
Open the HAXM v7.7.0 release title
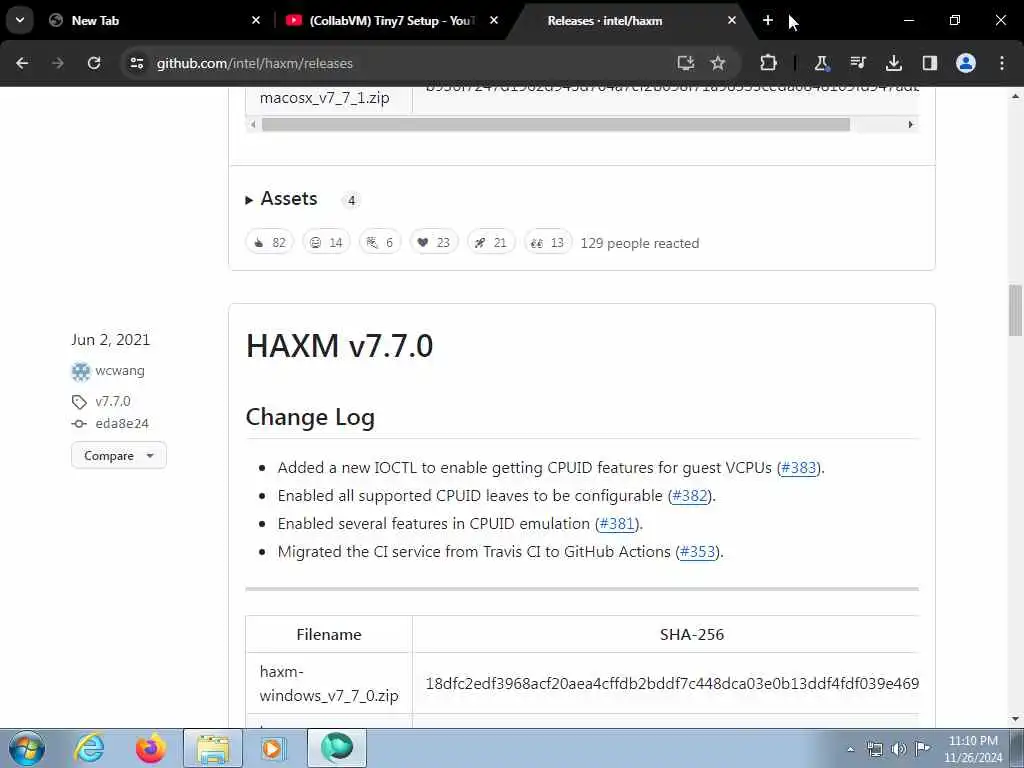(340, 345)
